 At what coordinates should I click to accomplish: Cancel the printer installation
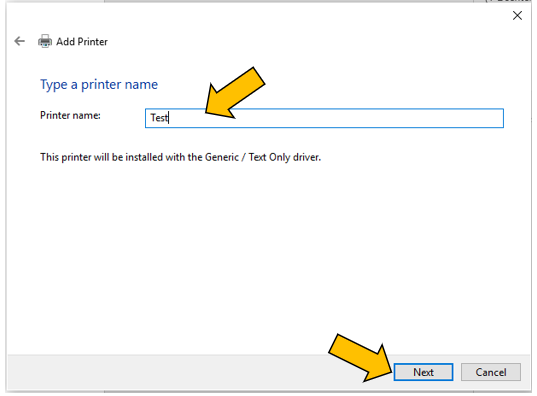point(491,372)
